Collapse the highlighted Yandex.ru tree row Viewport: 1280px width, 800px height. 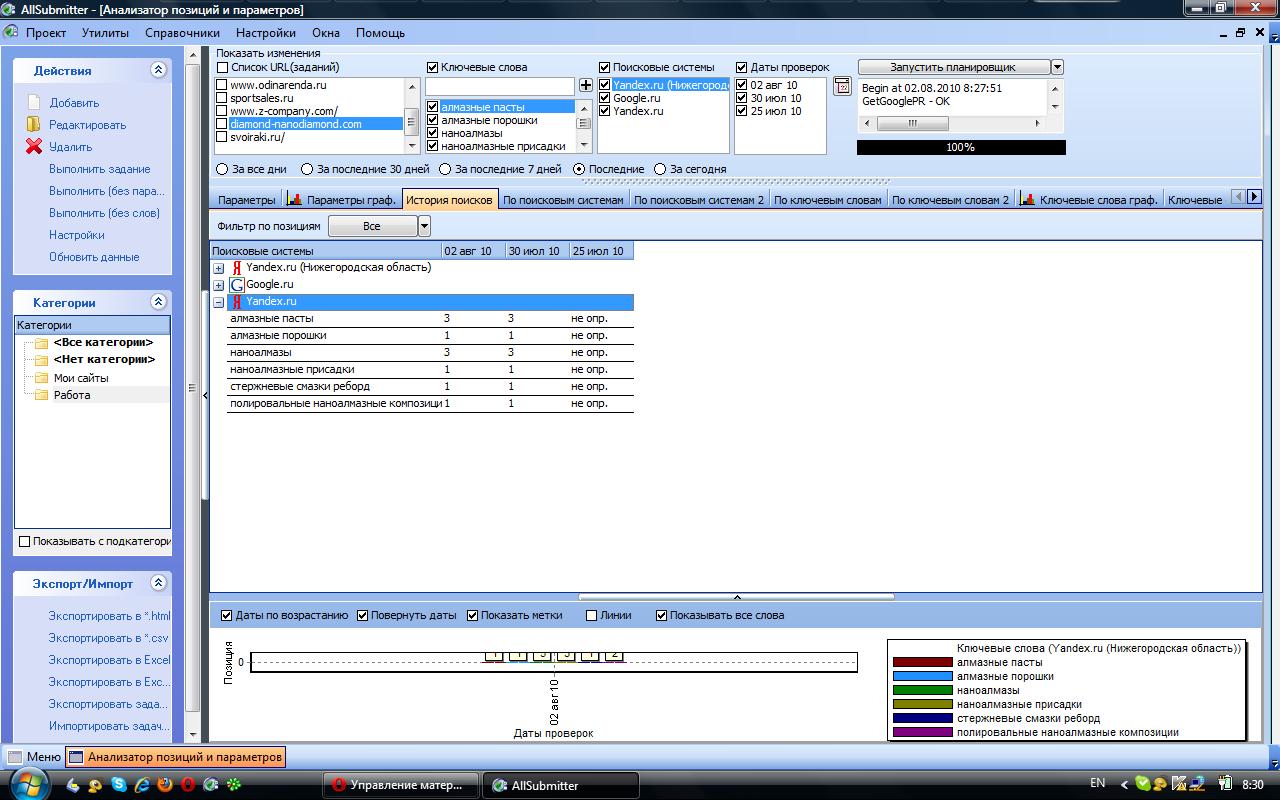click(x=219, y=302)
